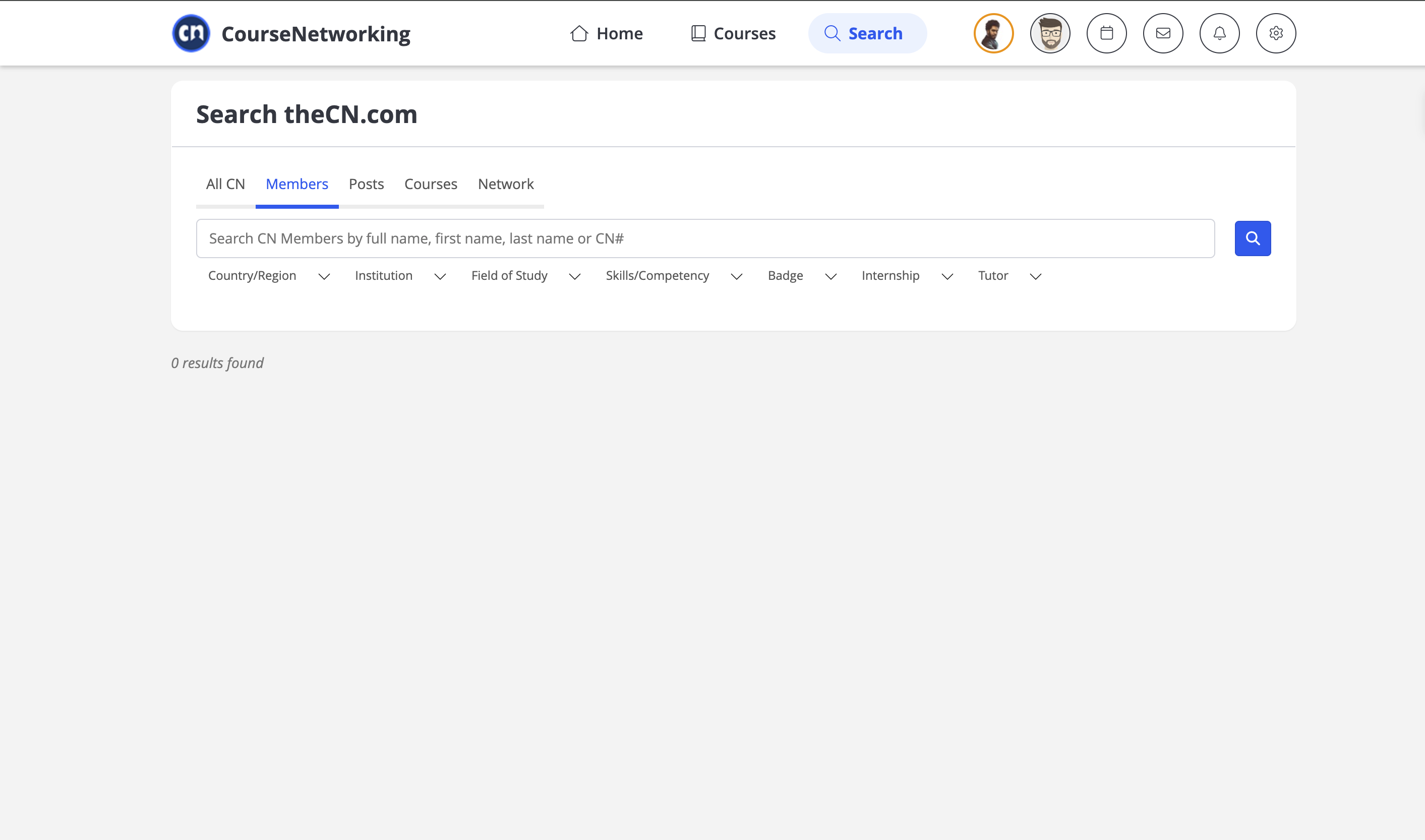Click the blue magnifier search button
Screen dimensions: 1425x840
pos(1253,238)
